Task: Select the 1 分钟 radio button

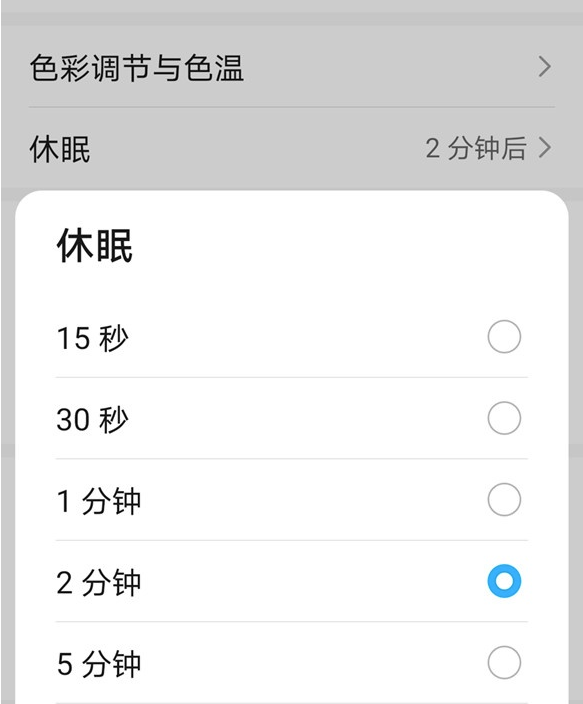Action: point(504,499)
